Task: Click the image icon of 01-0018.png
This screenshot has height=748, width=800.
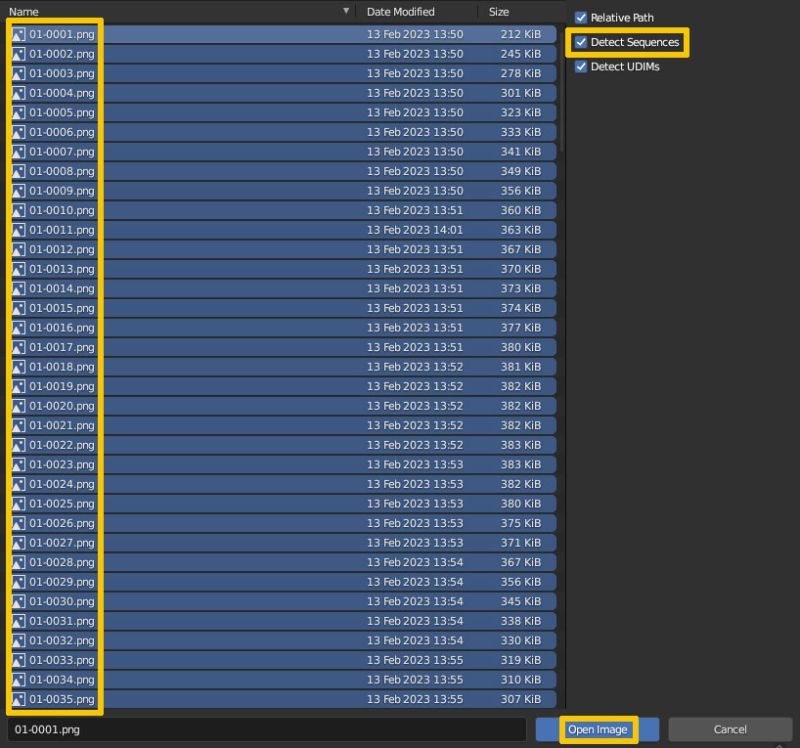Action: click(18, 367)
